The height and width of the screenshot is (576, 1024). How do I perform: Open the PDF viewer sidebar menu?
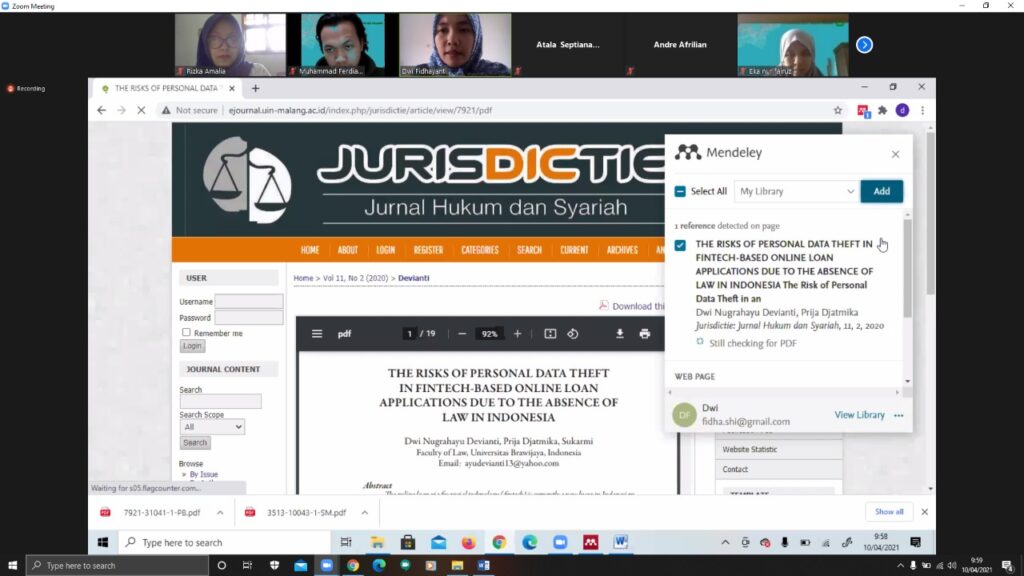point(317,334)
